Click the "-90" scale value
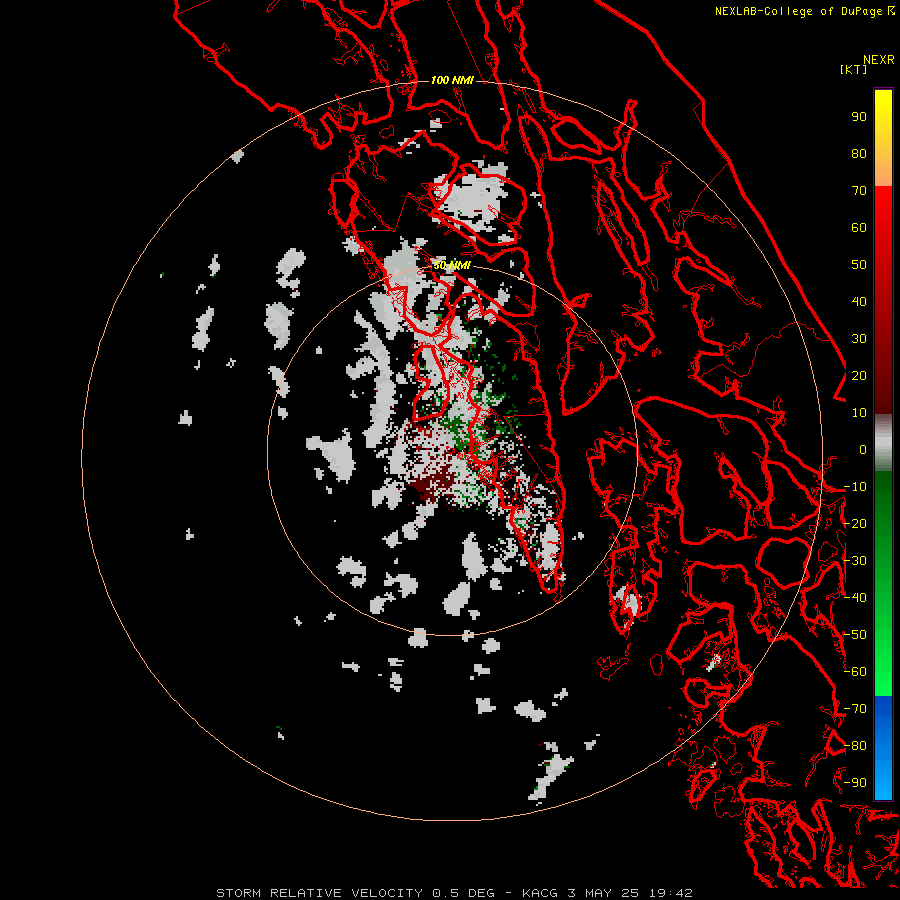Image resolution: width=900 pixels, height=900 pixels. (855, 783)
